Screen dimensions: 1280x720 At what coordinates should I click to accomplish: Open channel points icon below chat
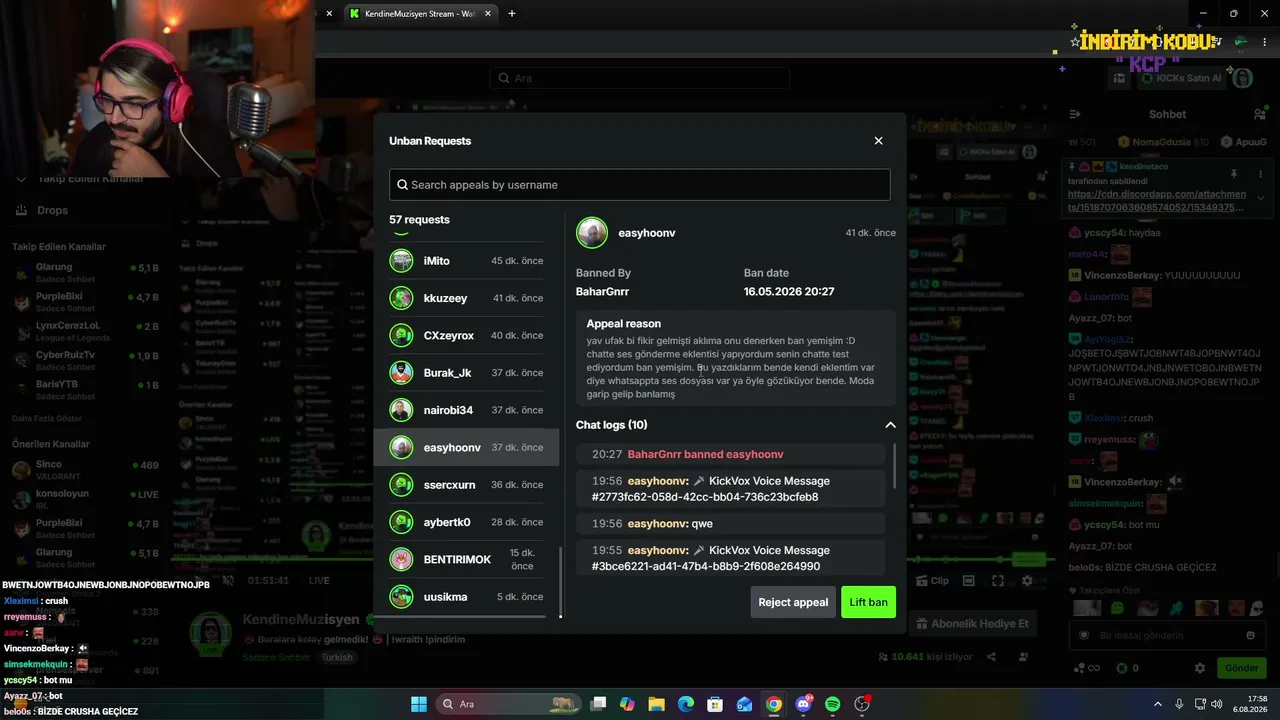[x=1085, y=668]
